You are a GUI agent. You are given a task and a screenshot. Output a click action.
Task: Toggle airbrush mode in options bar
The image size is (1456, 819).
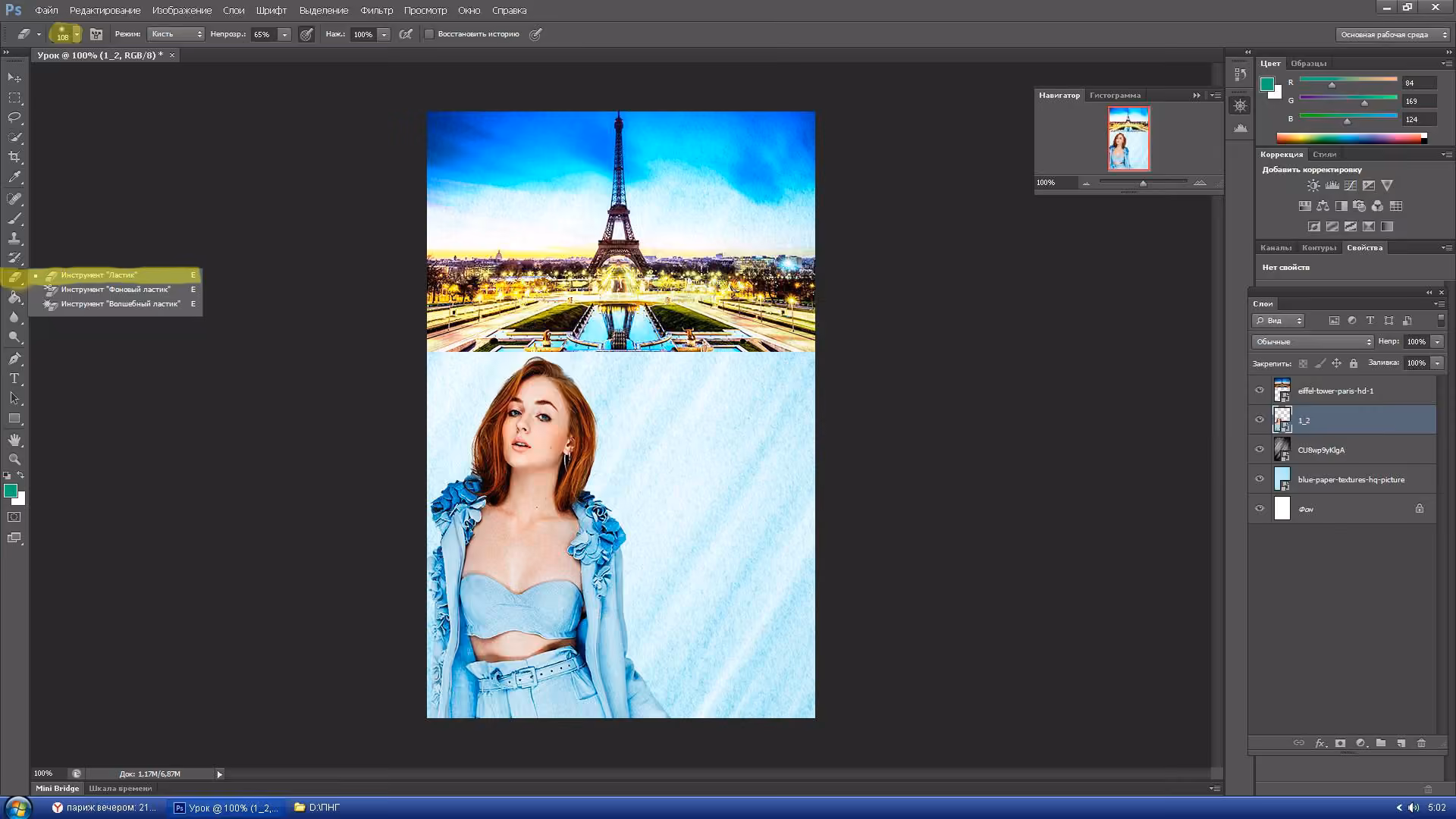click(x=406, y=34)
